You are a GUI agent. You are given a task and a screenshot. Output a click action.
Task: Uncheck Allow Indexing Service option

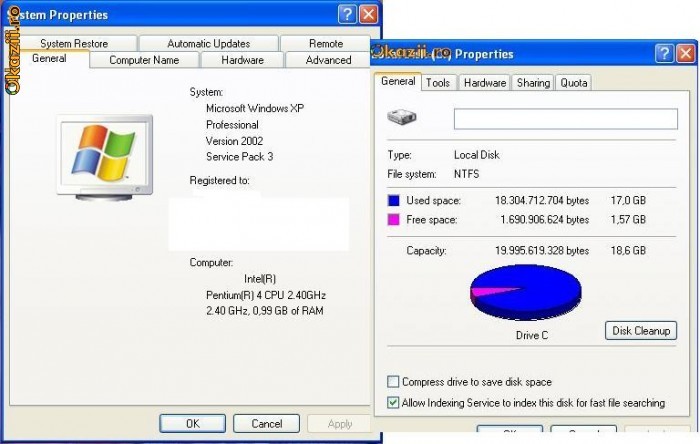[393, 403]
